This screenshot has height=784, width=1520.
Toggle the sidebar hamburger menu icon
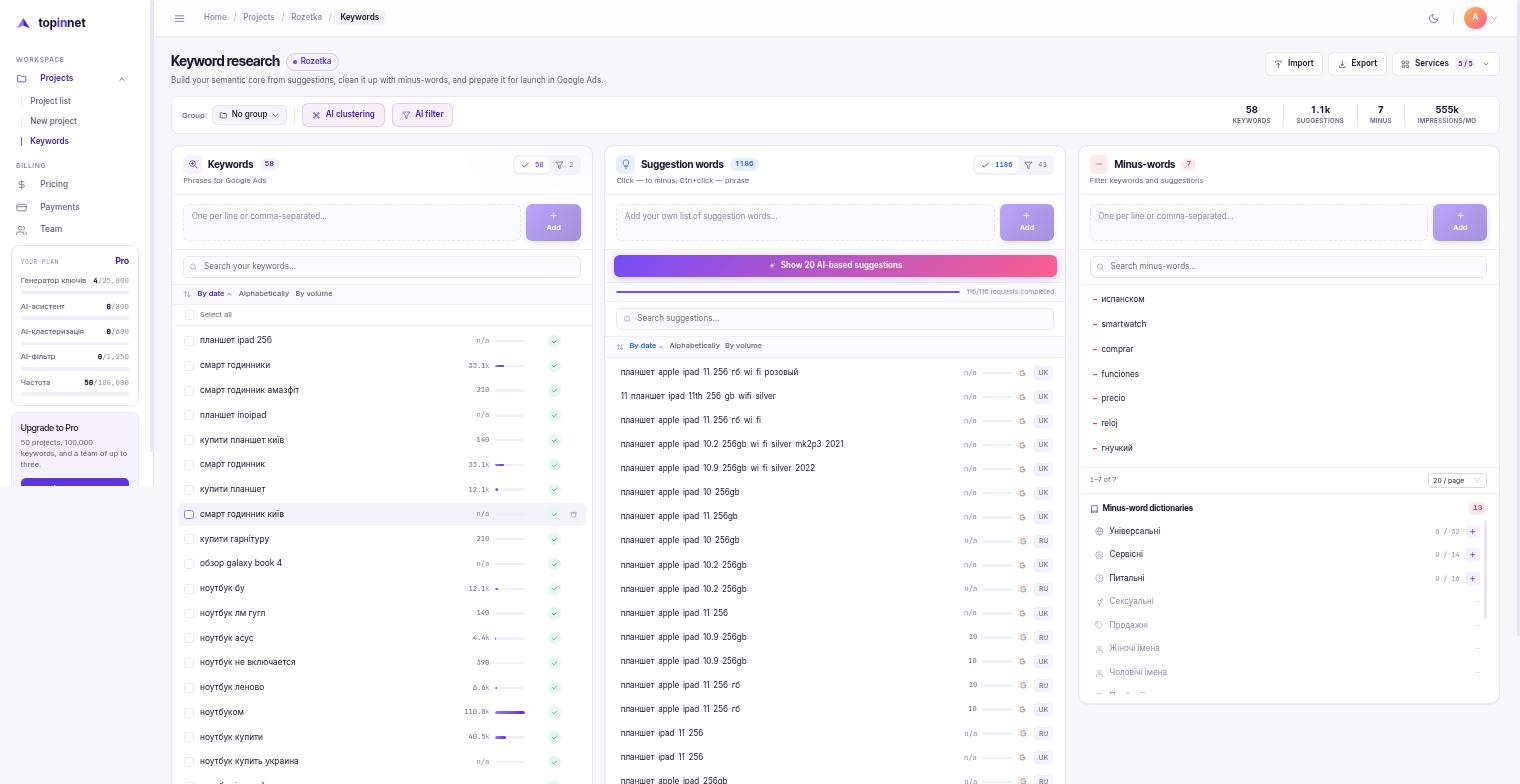179,18
